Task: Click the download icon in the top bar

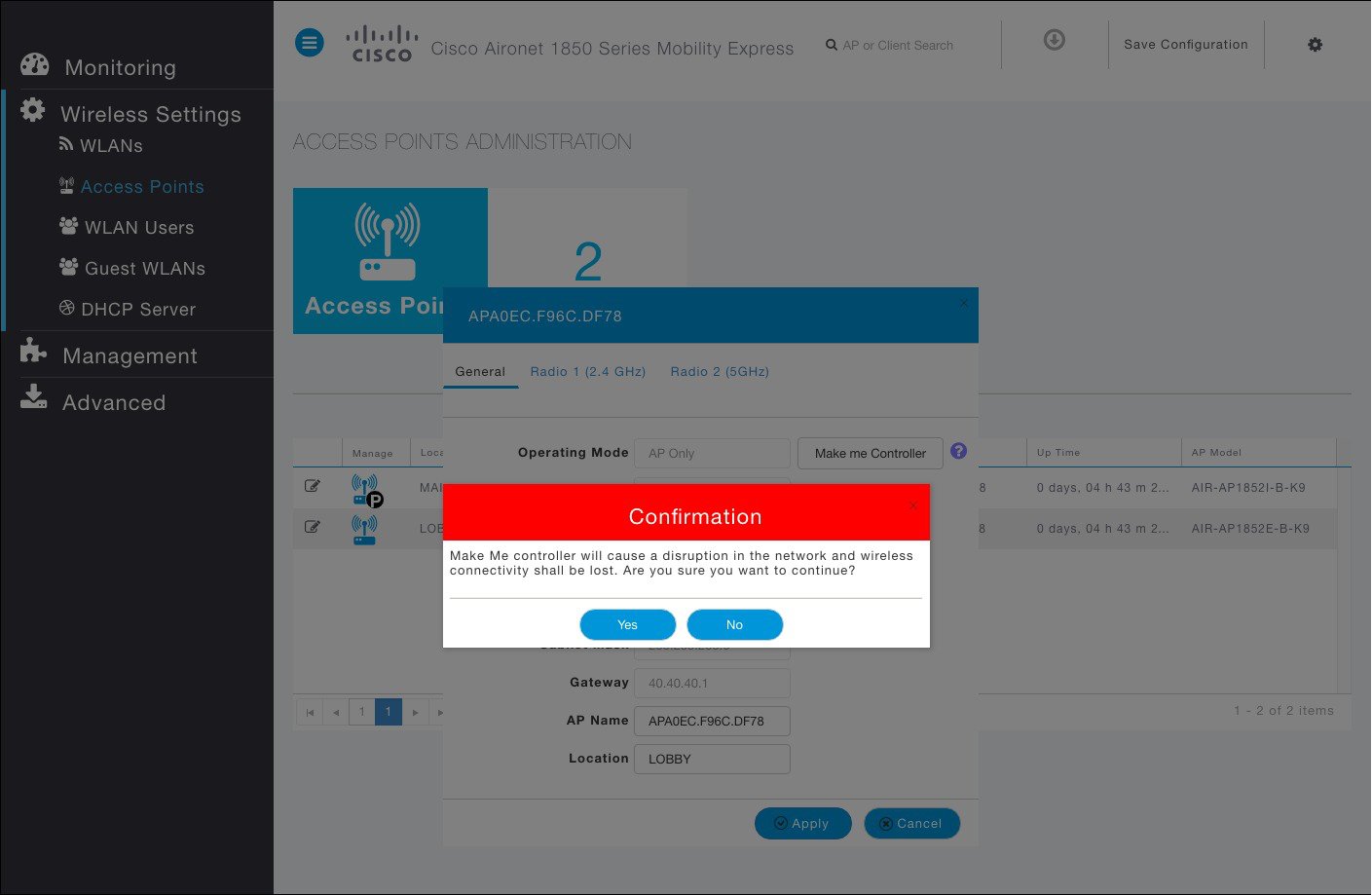Action: (1054, 40)
